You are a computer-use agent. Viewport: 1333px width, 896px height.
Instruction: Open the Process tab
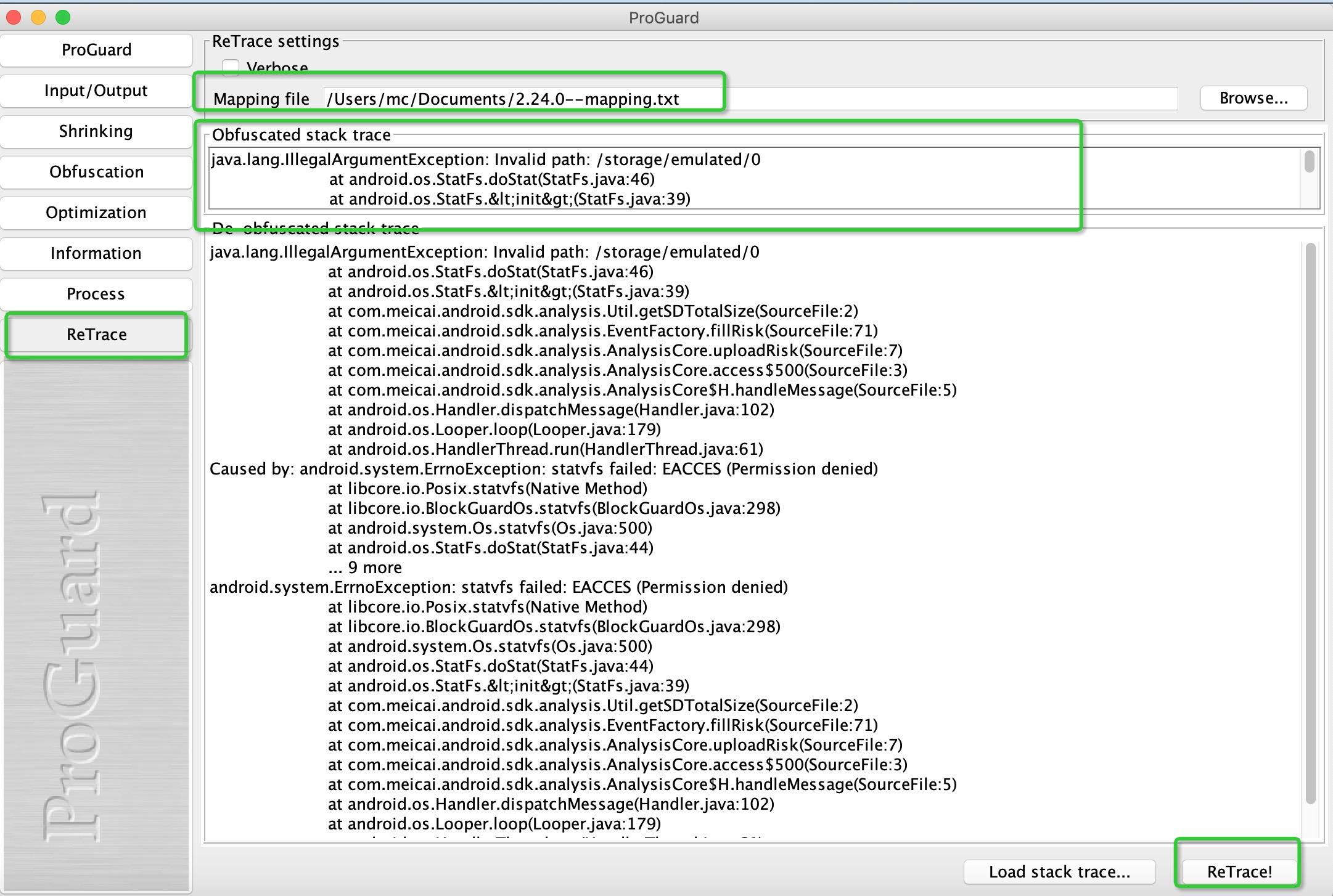coord(96,294)
